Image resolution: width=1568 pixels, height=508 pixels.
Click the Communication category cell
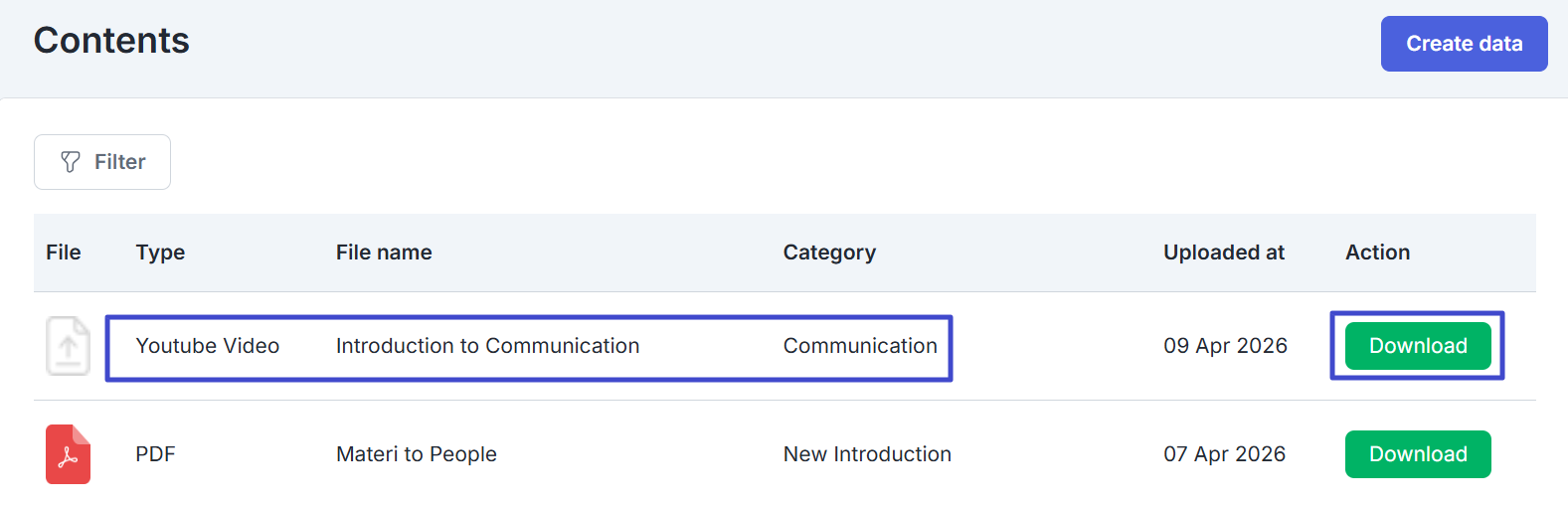(x=860, y=346)
